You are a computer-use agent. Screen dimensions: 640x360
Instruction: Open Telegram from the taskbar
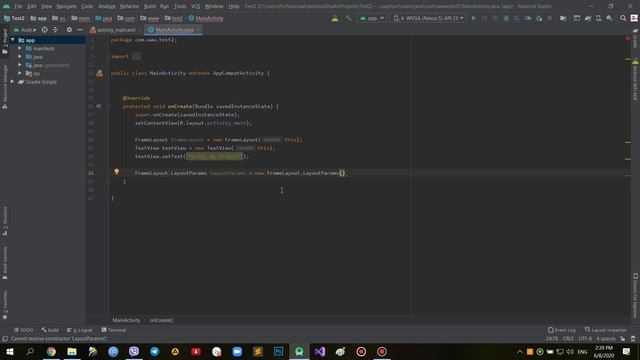[x=154, y=351]
